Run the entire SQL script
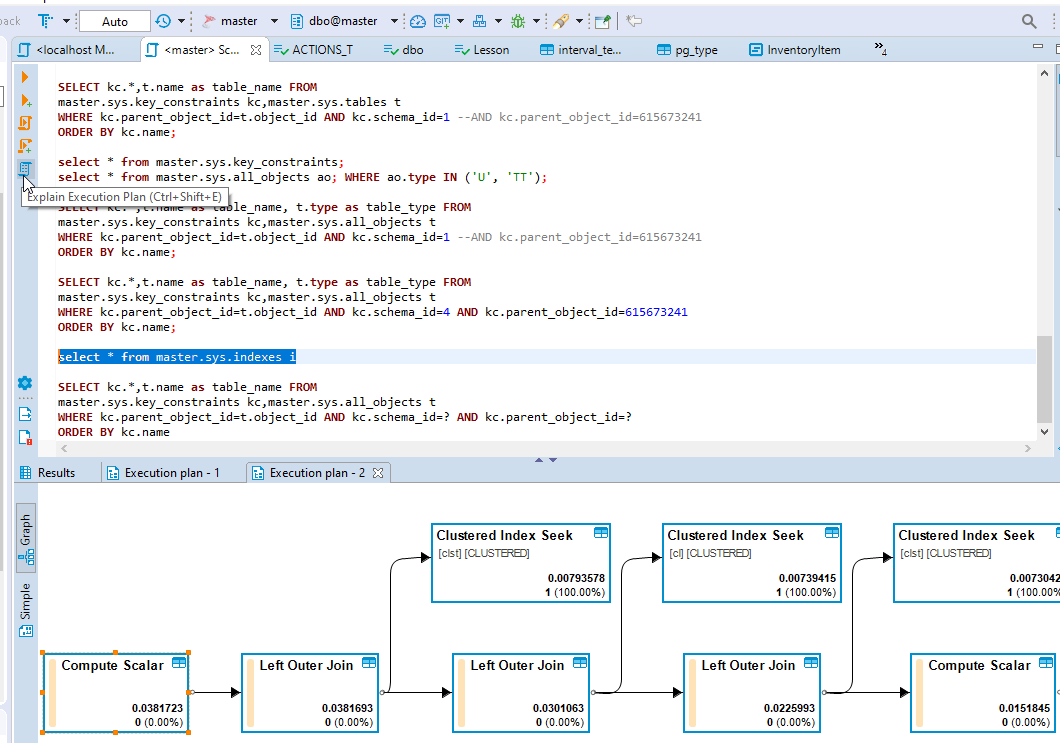This screenshot has height=743, width=1060. [24, 123]
